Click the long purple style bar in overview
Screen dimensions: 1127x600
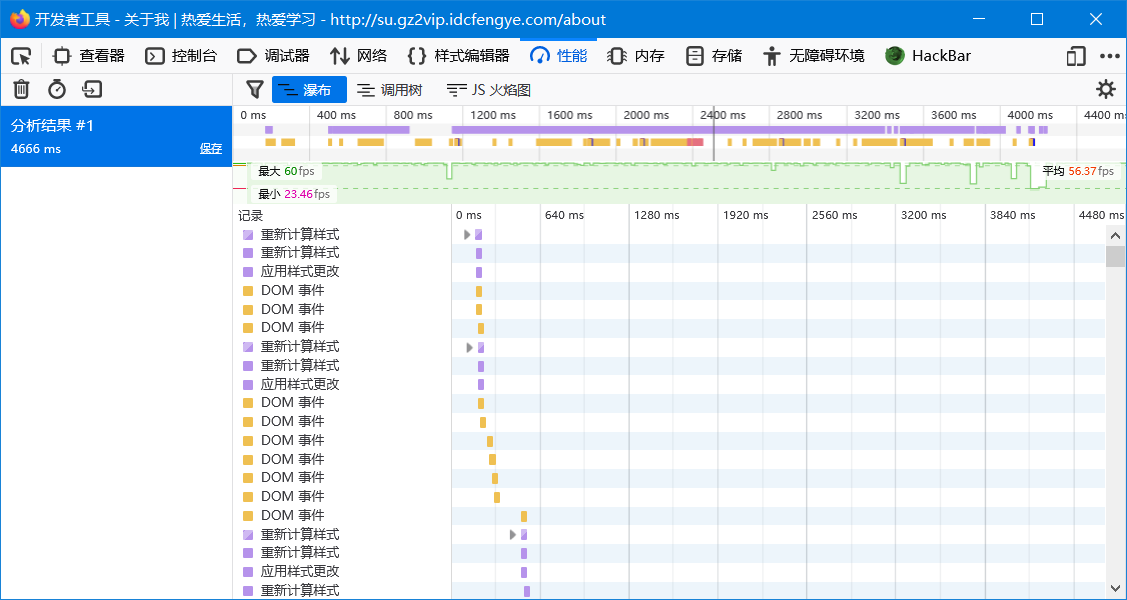click(x=668, y=130)
